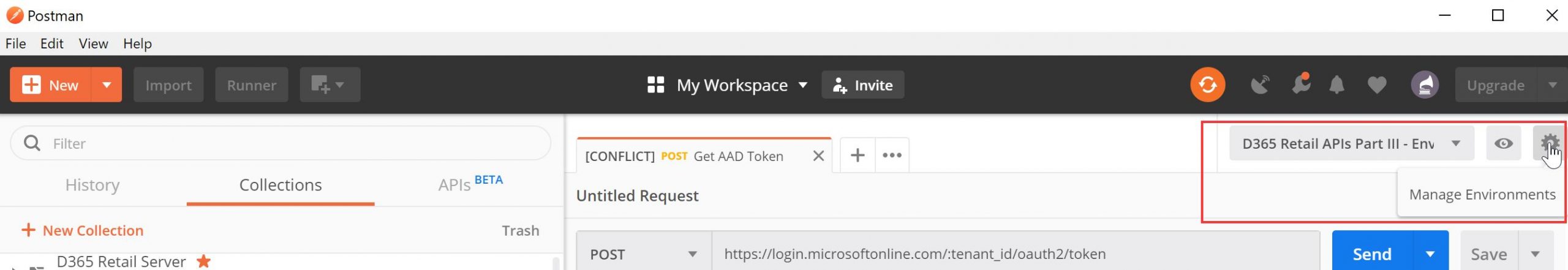Click the heart icon in header
1568x270 pixels.
[x=1376, y=84]
